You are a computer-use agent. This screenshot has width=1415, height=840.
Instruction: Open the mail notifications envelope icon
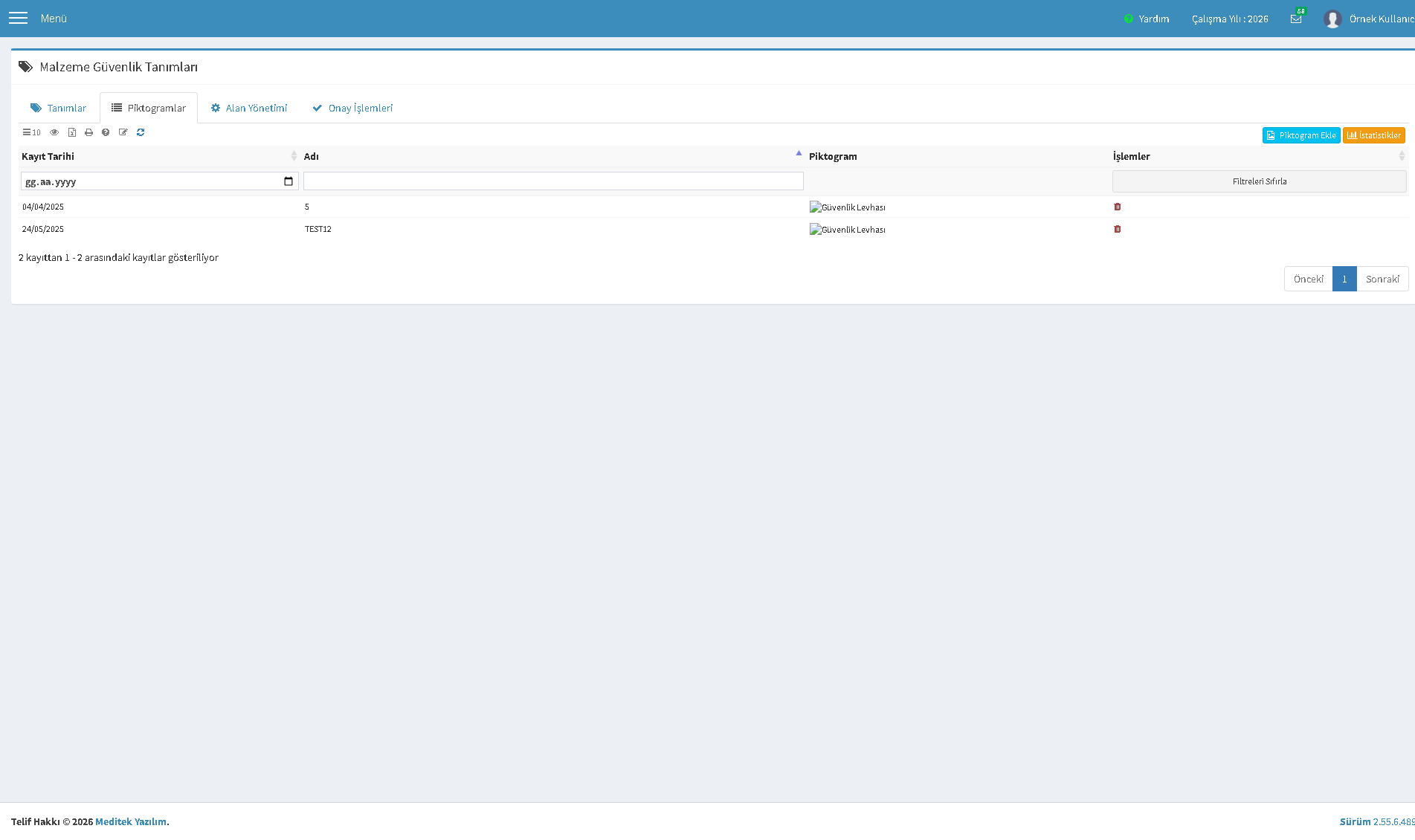[1296, 19]
